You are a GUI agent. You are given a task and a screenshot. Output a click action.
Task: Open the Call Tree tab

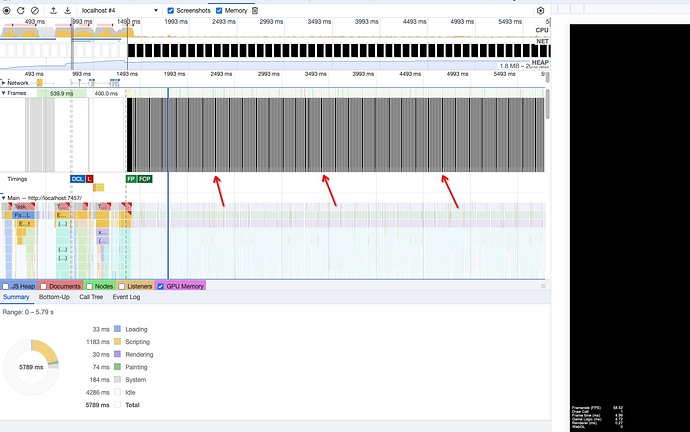click(x=91, y=297)
